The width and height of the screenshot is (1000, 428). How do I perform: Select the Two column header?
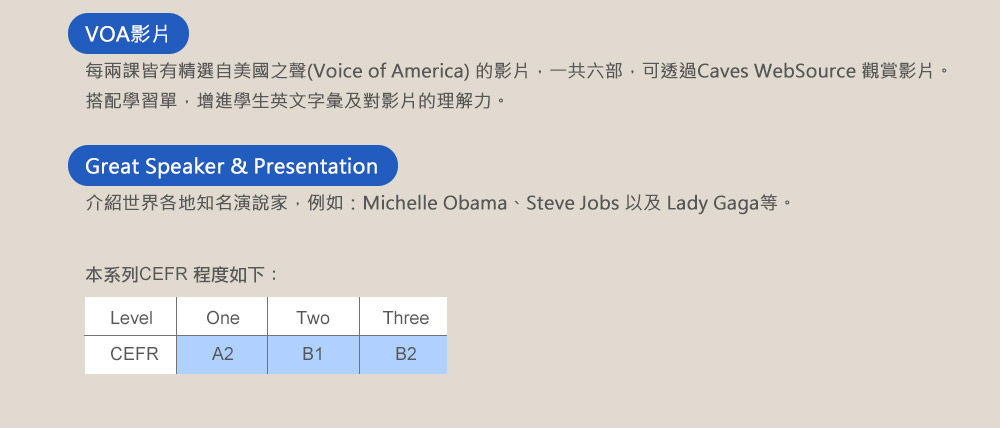point(313,317)
